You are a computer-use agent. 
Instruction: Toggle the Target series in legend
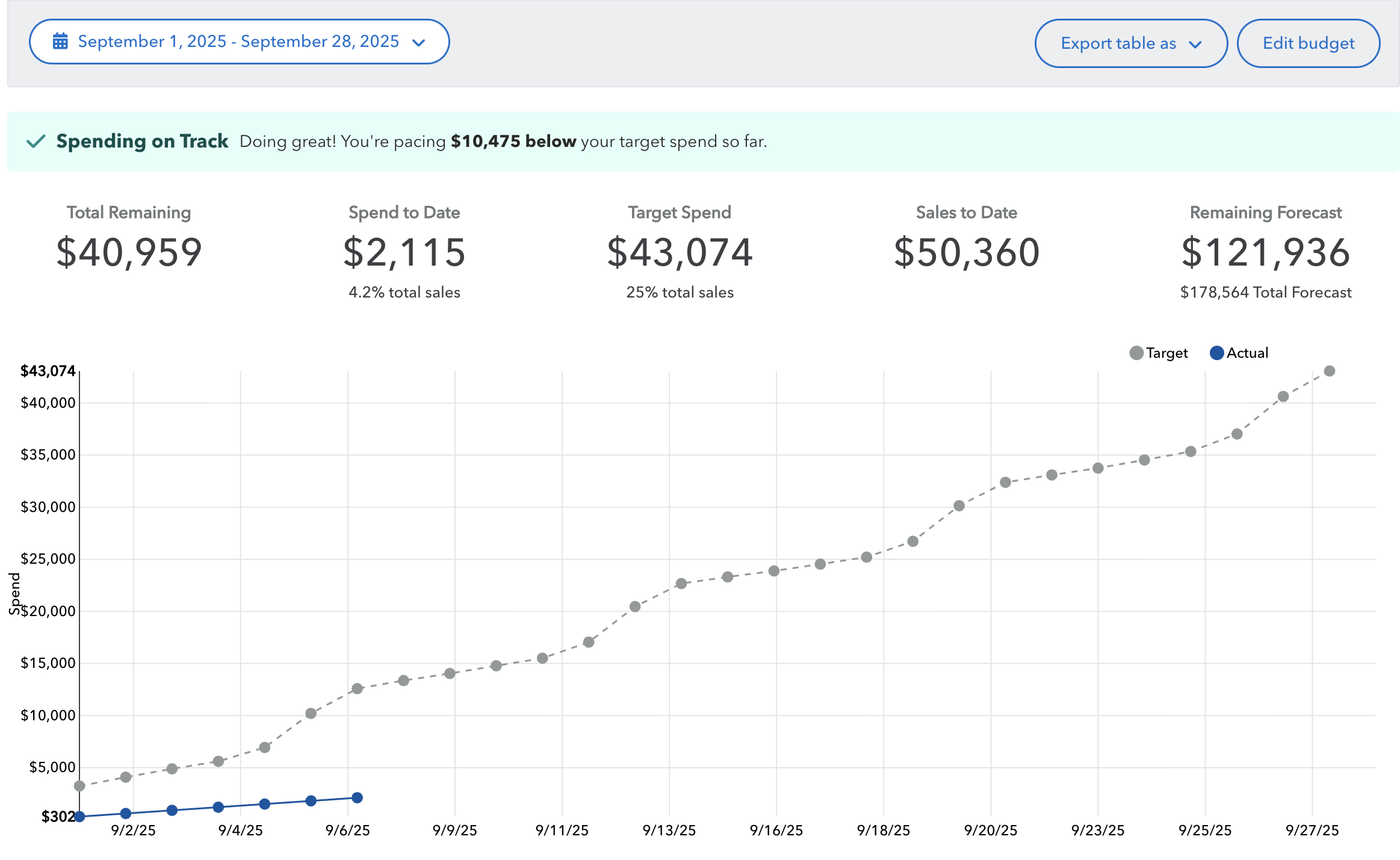[x=1166, y=353]
